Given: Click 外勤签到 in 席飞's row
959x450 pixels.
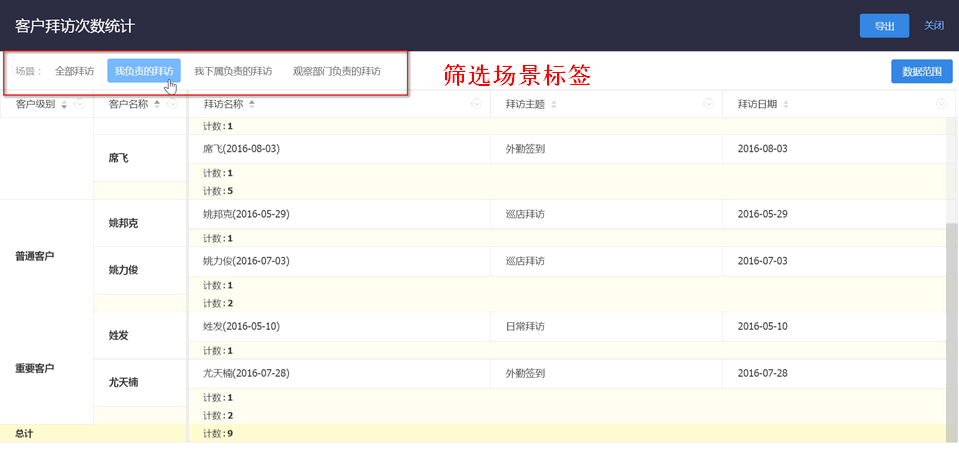Looking at the screenshot, I should tap(525, 149).
